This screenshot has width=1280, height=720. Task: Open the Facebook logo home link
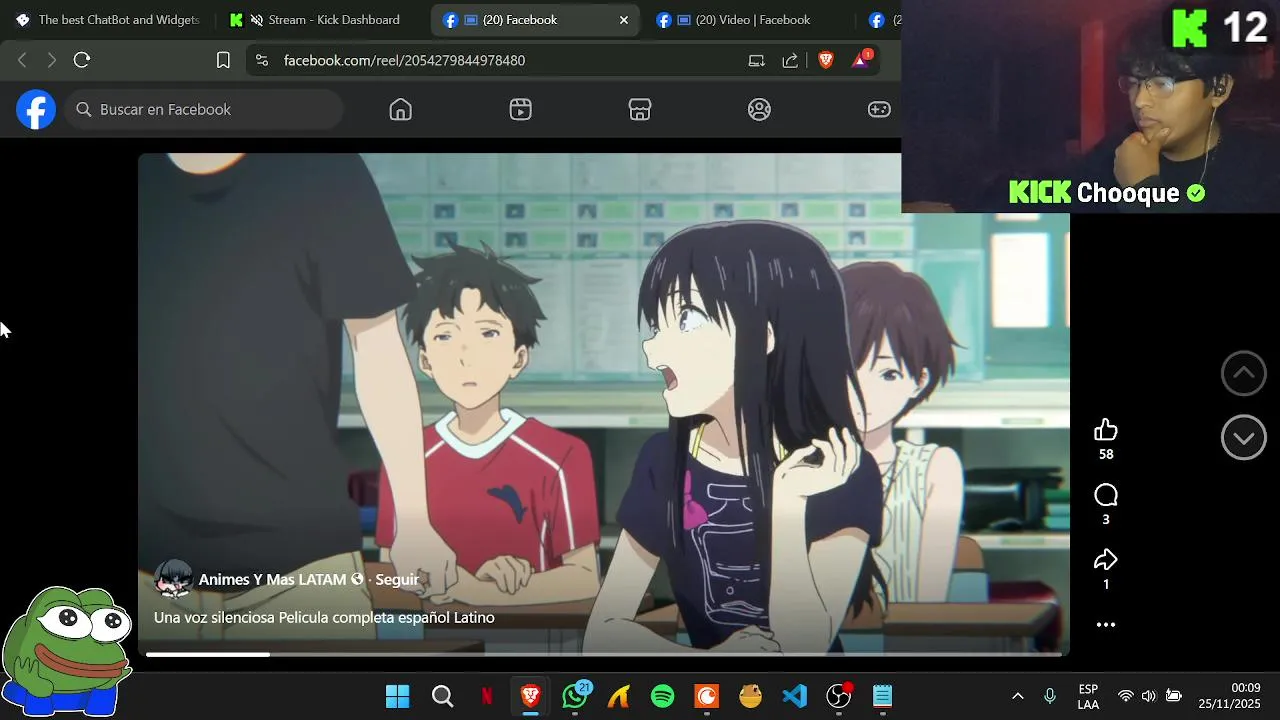[35, 109]
